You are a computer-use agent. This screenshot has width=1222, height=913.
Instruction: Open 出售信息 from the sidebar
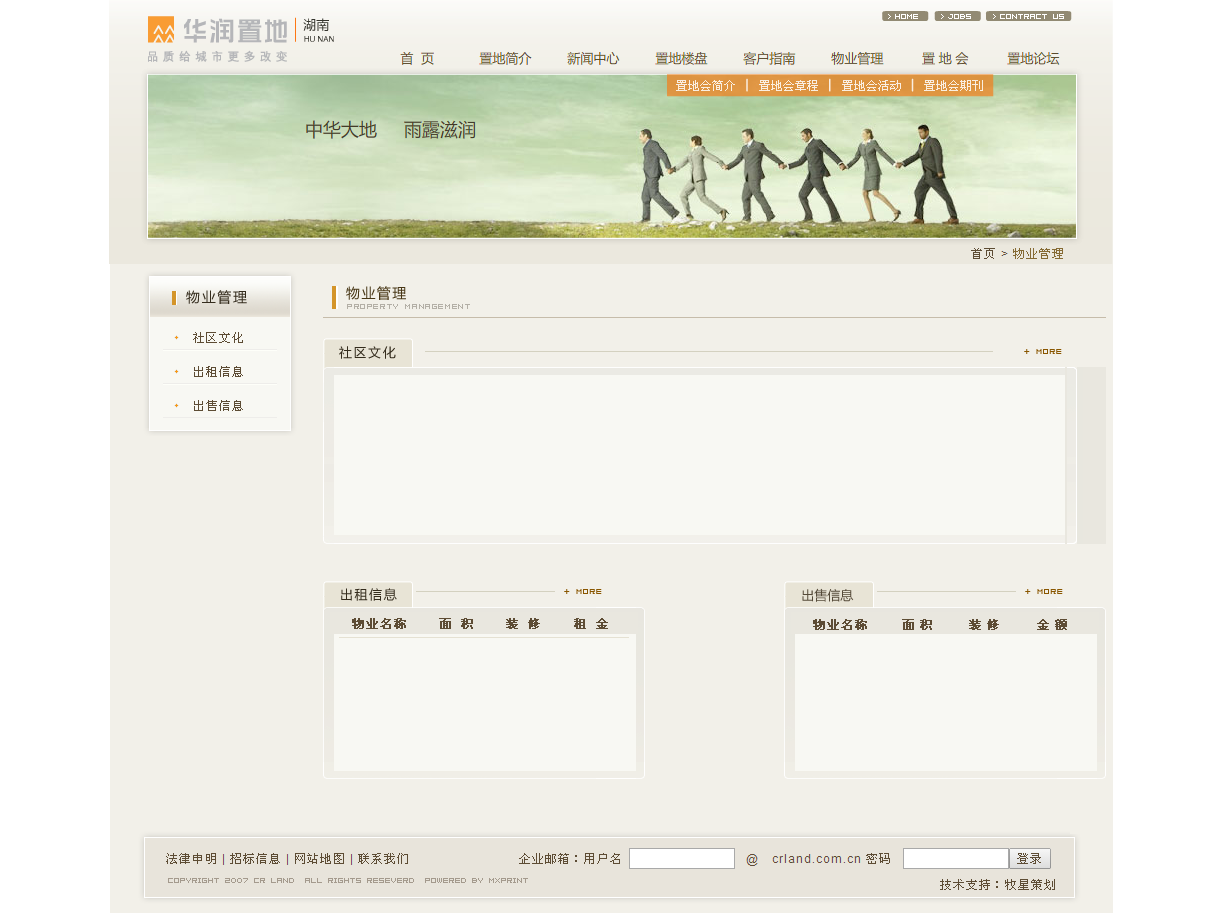218,405
